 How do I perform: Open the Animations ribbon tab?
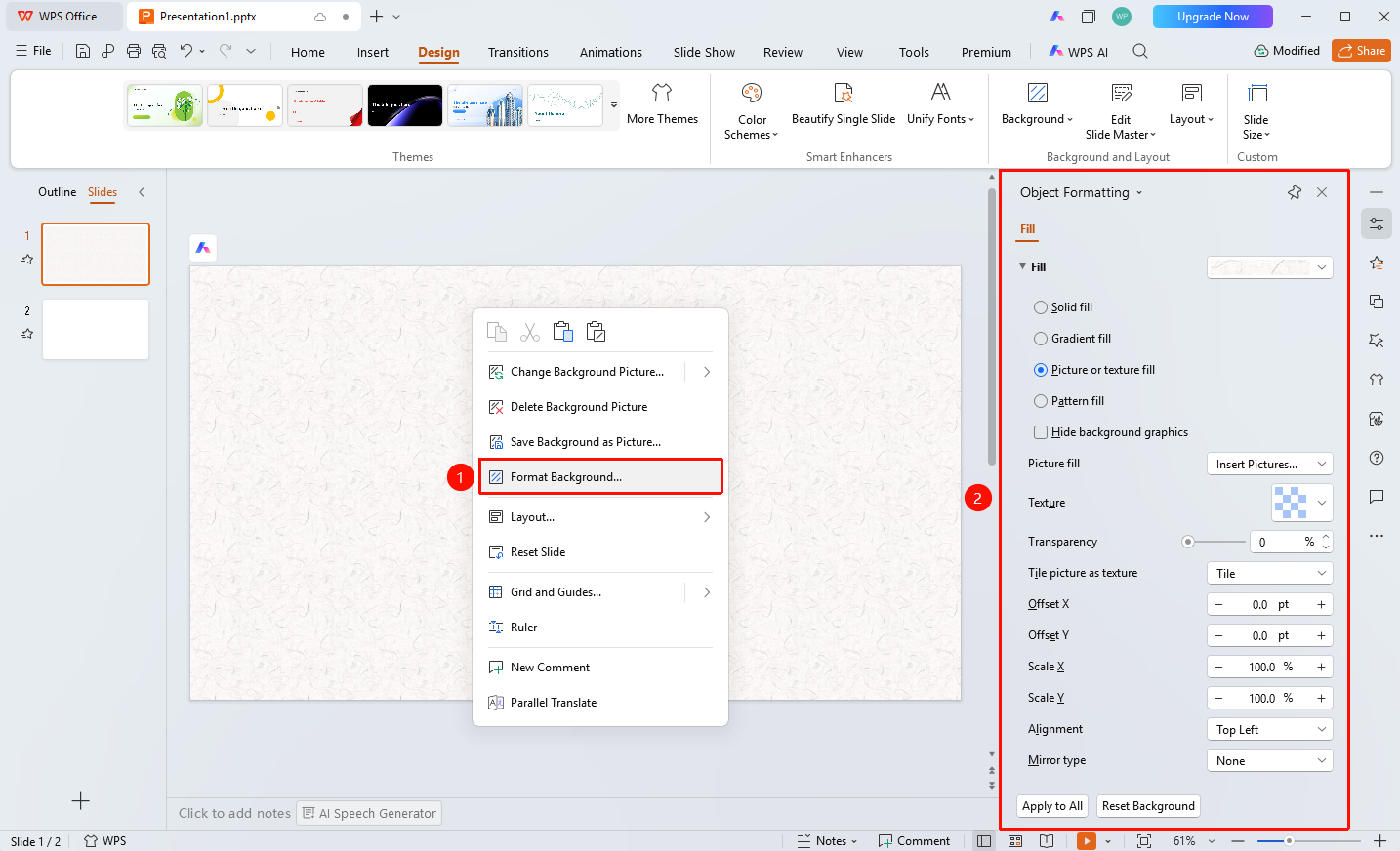[611, 52]
